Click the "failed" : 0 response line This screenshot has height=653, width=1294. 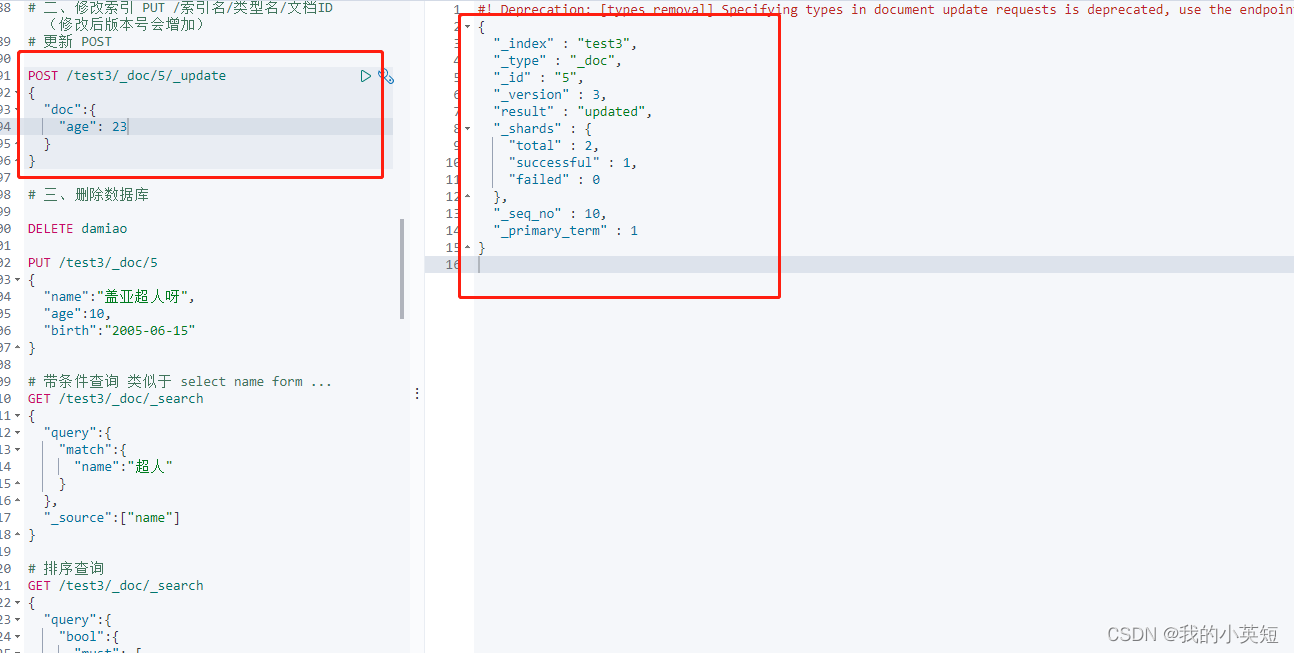point(554,180)
